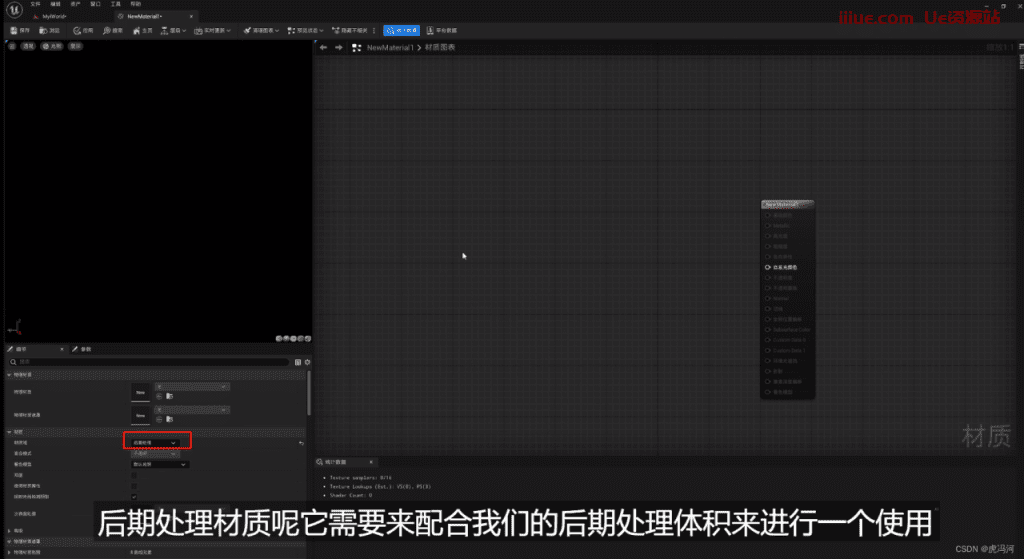Image resolution: width=1024 pixels, height=559 pixels.
Task: Toggle 隐藏不相关 (Hide Unrelated) in the toolbar
Action: (x=350, y=31)
